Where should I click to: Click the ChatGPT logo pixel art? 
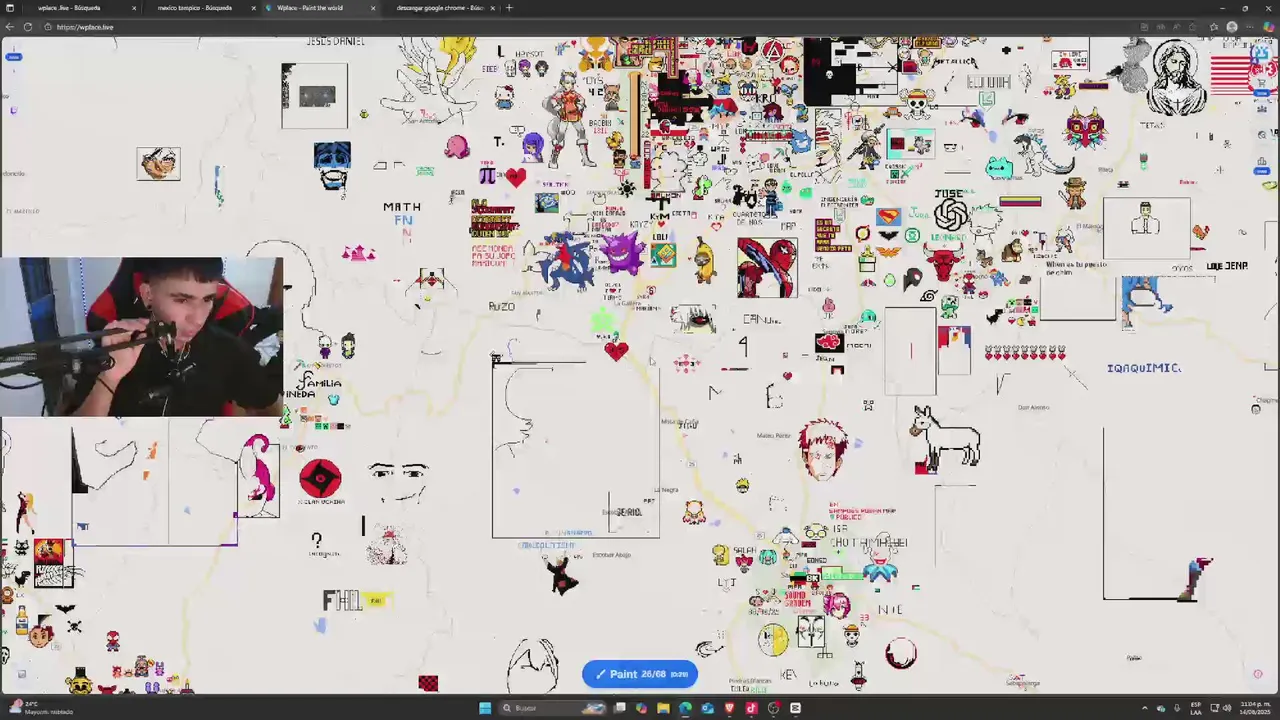[951, 214]
